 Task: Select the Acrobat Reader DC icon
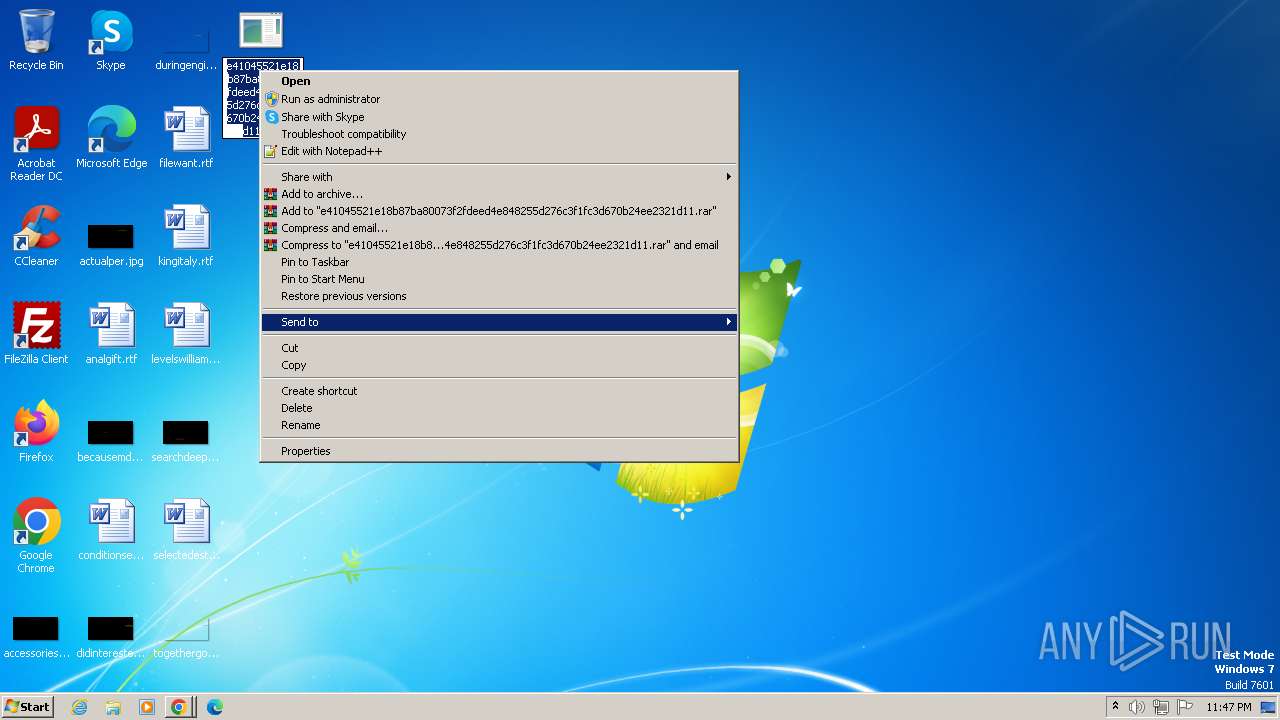[36, 143]
